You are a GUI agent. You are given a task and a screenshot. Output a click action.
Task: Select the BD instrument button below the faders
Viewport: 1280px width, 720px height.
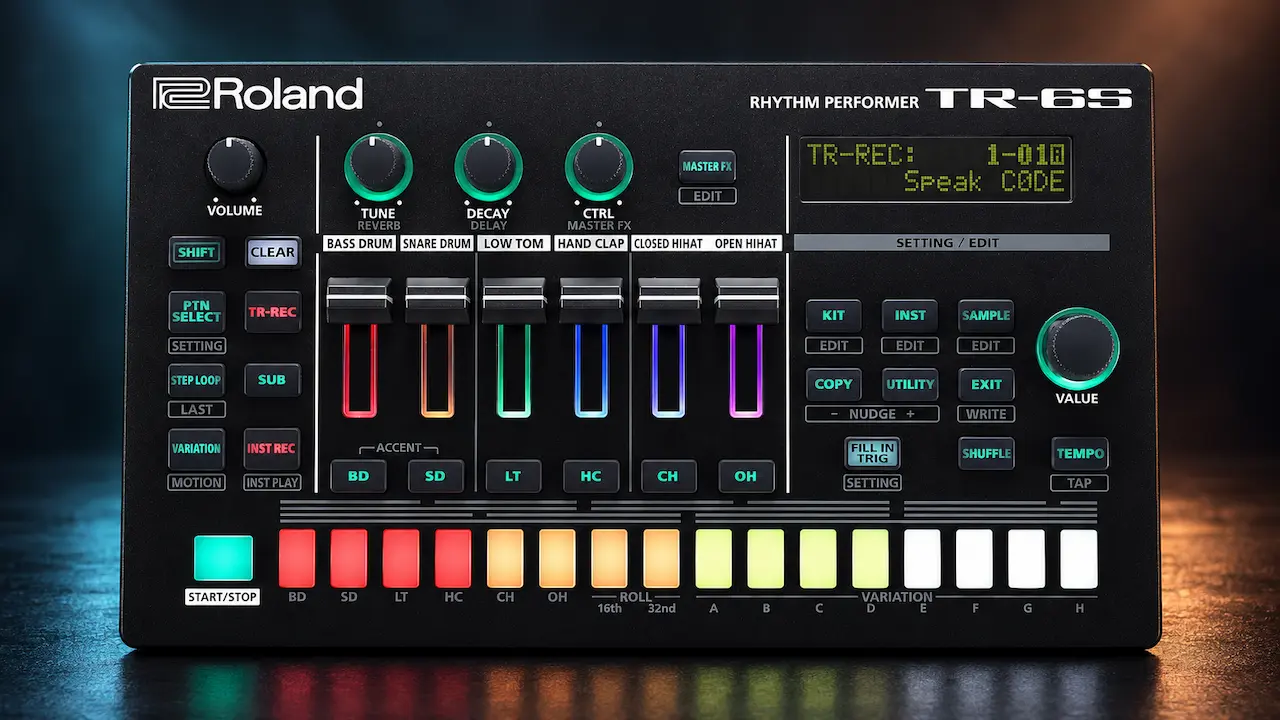[x=358, y=476]
